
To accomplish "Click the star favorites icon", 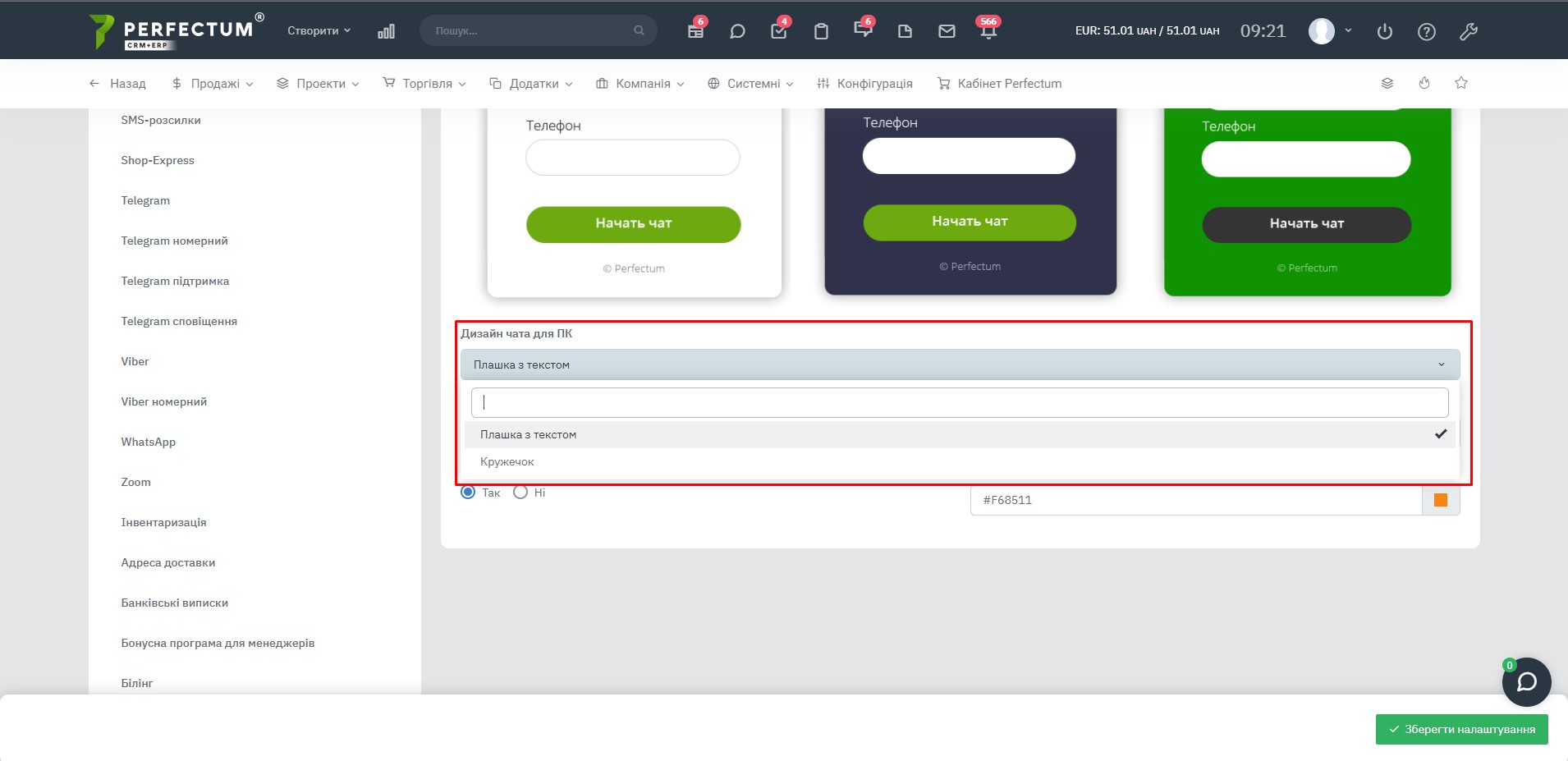I will [x=1461, y=83].
